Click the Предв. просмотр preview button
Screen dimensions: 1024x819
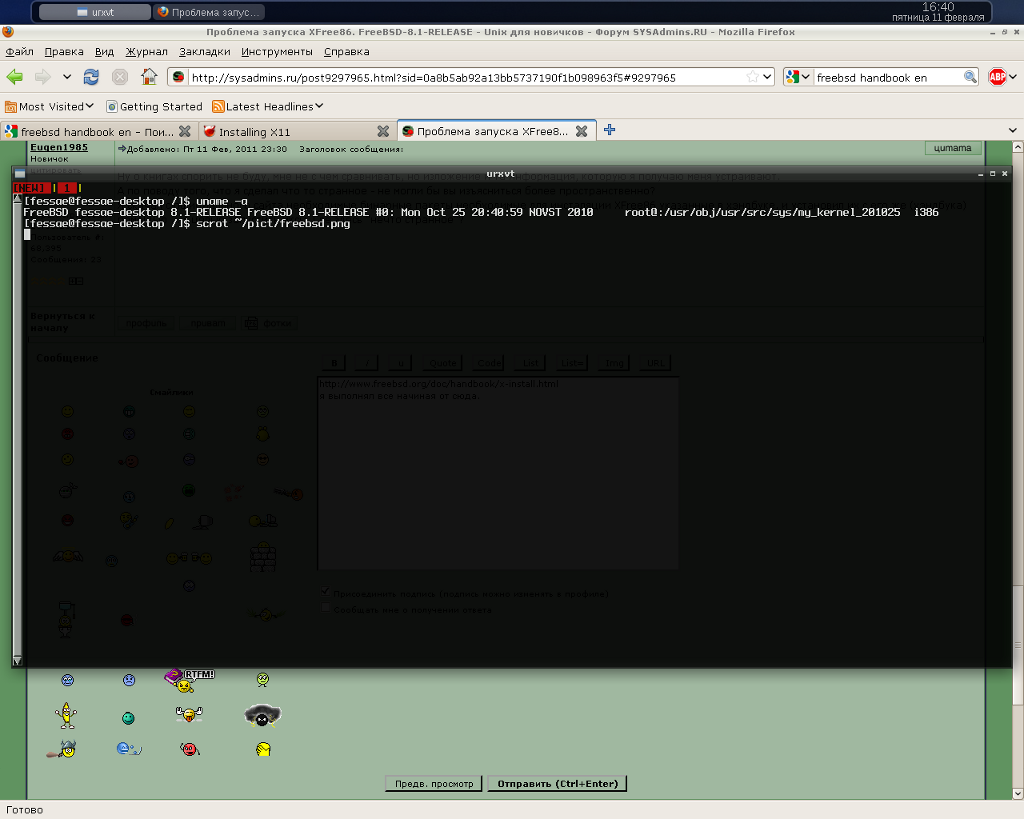434,784
